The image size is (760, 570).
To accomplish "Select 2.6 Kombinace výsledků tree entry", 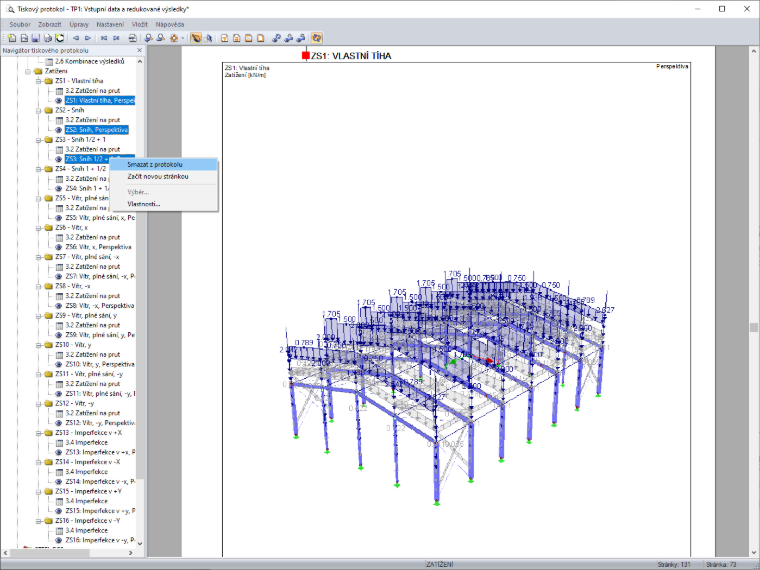I will pyautogui.click(x=90, y=62).
